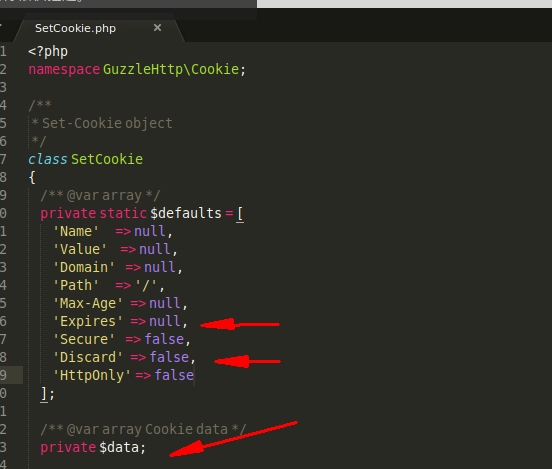
Task: Click the 'class' keyword
Action: [48, 159]
